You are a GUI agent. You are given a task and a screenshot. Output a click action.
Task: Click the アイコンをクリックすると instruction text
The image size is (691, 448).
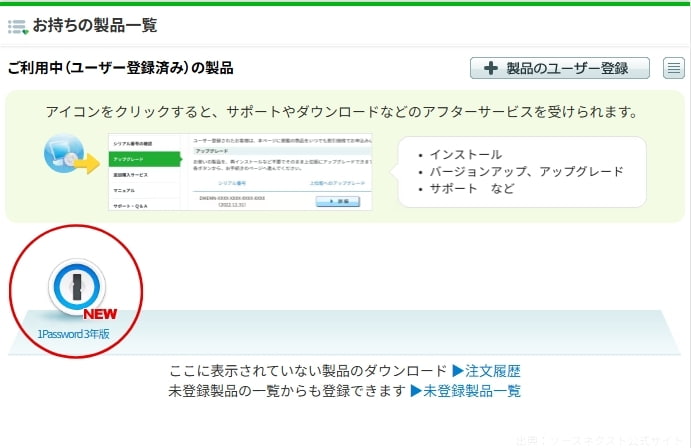342,112
